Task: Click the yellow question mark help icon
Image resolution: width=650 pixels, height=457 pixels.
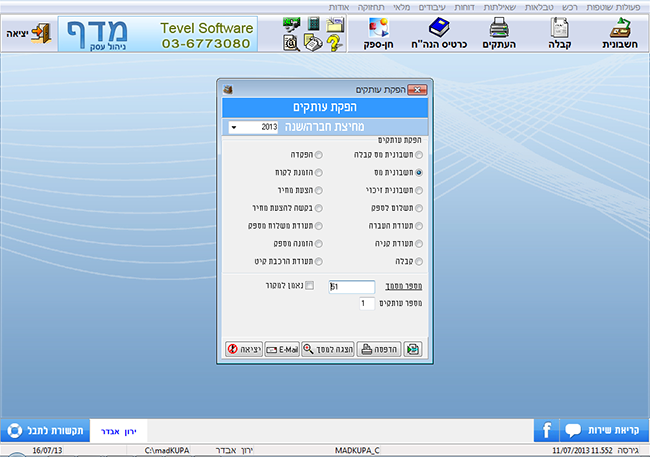Action: coord(334,42)
